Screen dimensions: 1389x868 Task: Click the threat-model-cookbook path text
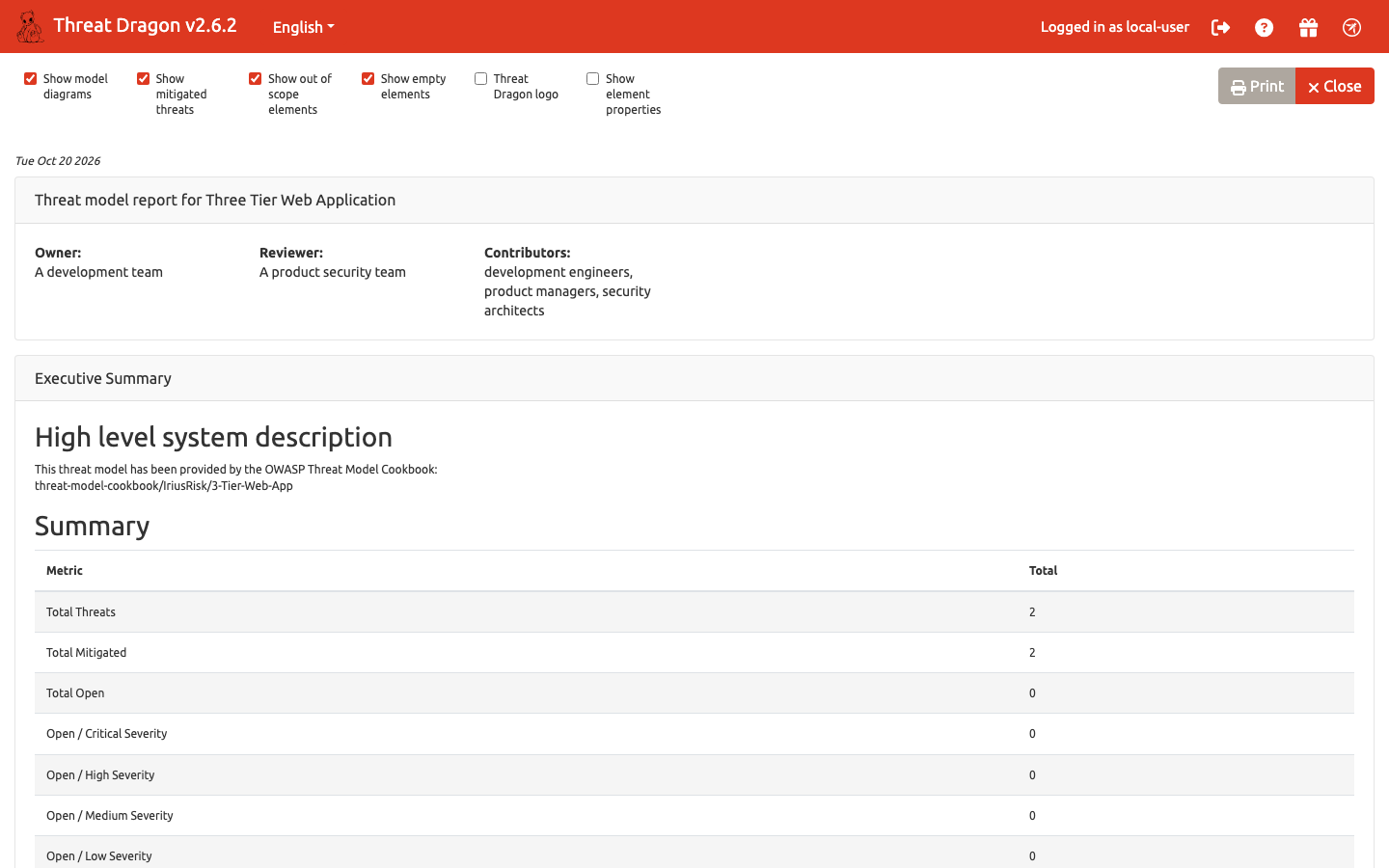[164, 486]
